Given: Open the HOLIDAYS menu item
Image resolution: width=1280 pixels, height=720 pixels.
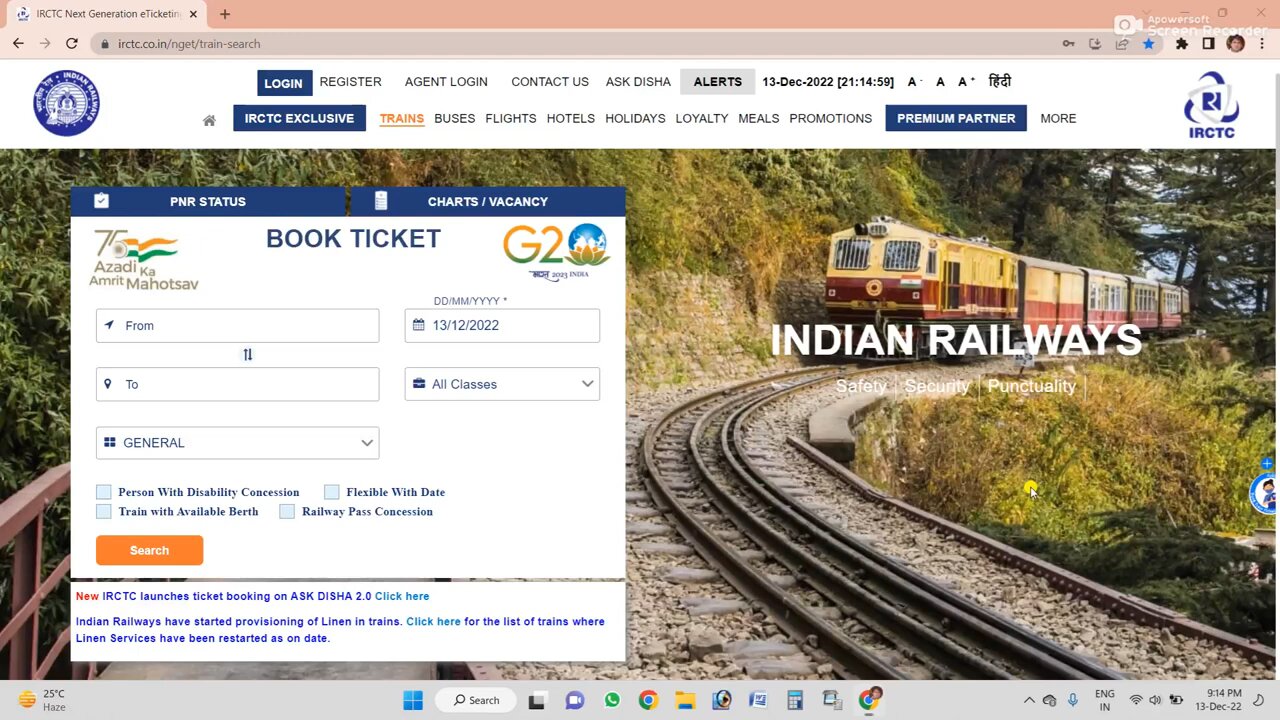Looking at the screenshot, I should pyautogui.click(x=635, y=118).
